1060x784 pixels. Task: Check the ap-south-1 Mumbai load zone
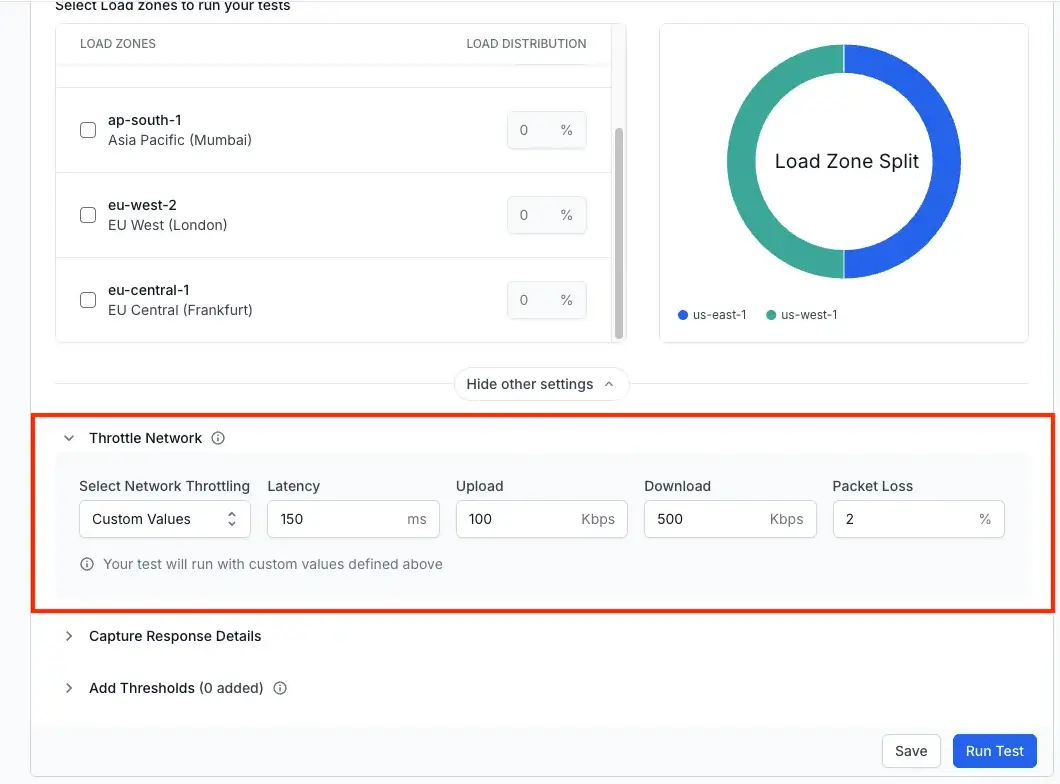pyautogui.click(x=88, y=129)
